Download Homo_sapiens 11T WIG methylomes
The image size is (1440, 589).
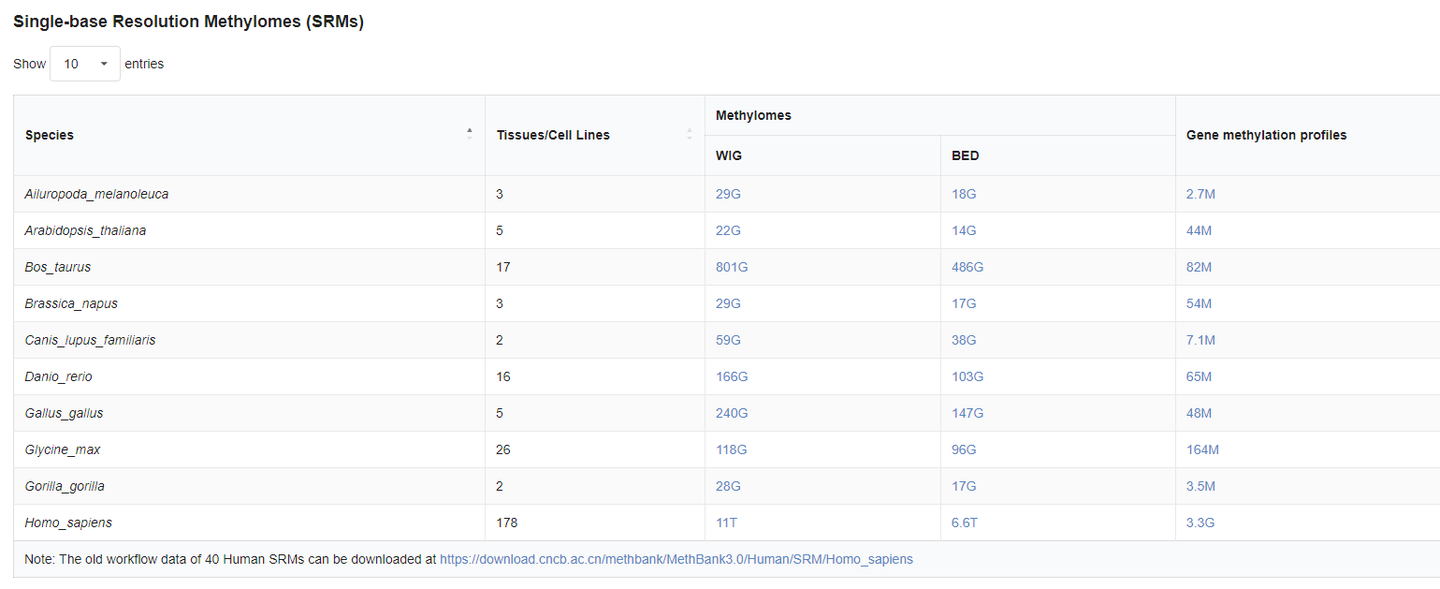[x=725, y=523]
